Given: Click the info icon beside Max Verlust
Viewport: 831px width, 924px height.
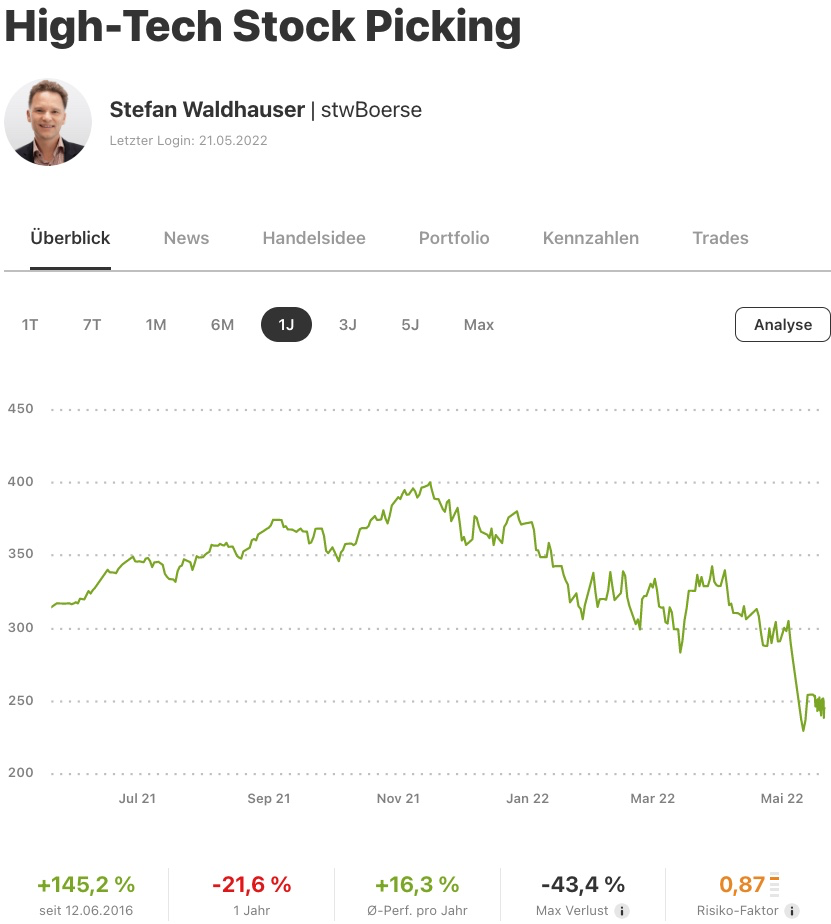Looking at the screenshot, I should [x=621, y=911].
